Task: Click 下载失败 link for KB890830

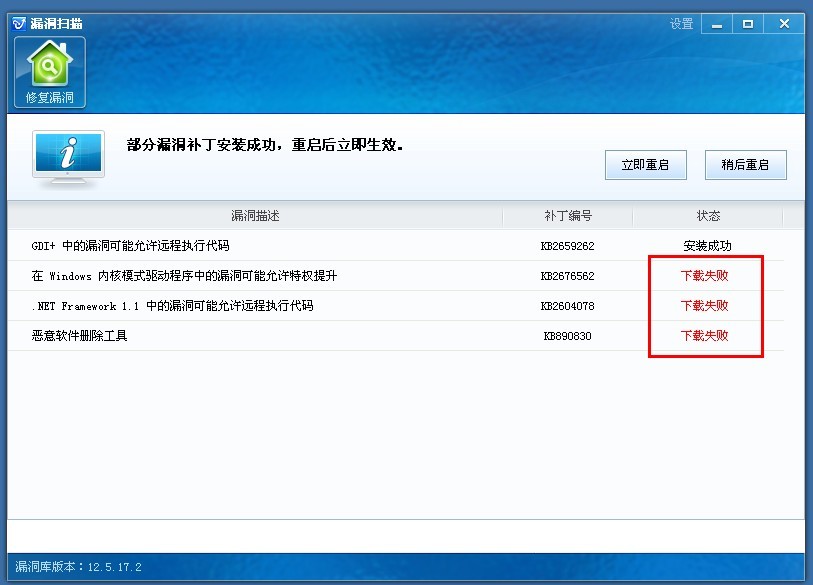Action: tap(706, 336)
